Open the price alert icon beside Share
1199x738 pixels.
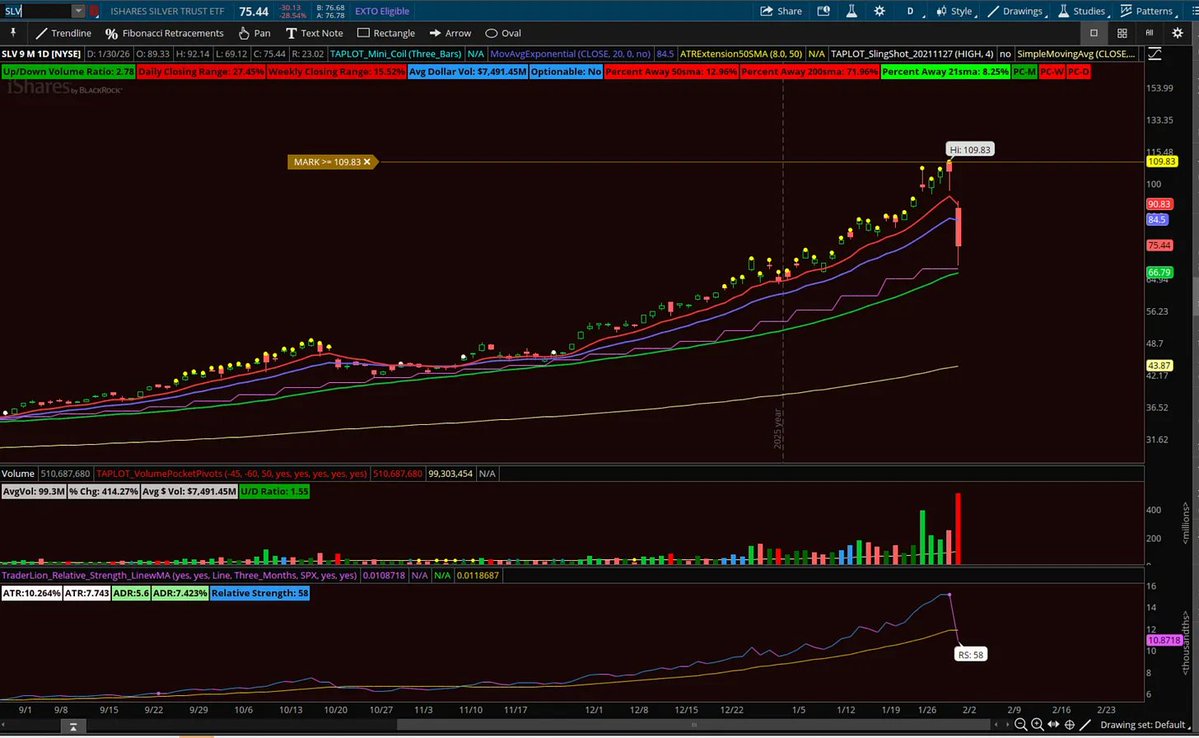coord(824,11)
